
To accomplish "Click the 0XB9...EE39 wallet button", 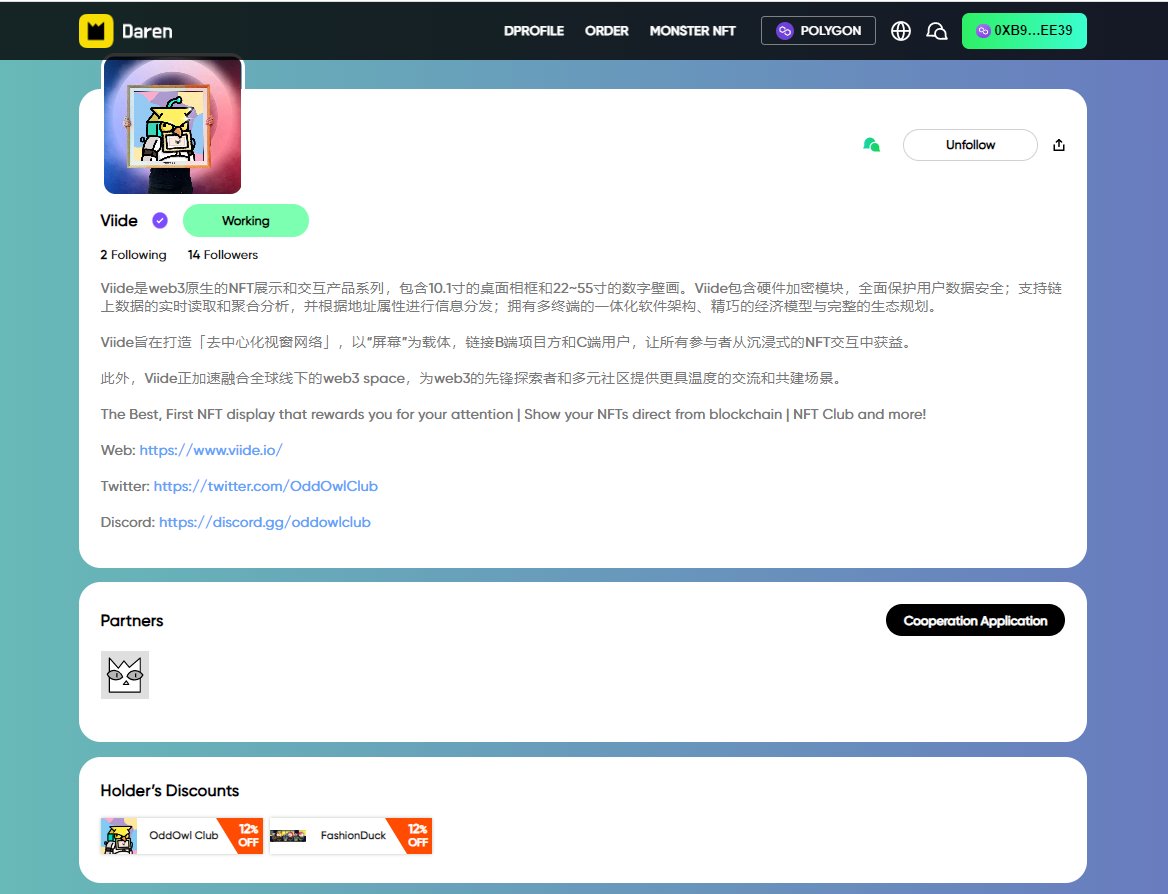I will point(1024,31).
